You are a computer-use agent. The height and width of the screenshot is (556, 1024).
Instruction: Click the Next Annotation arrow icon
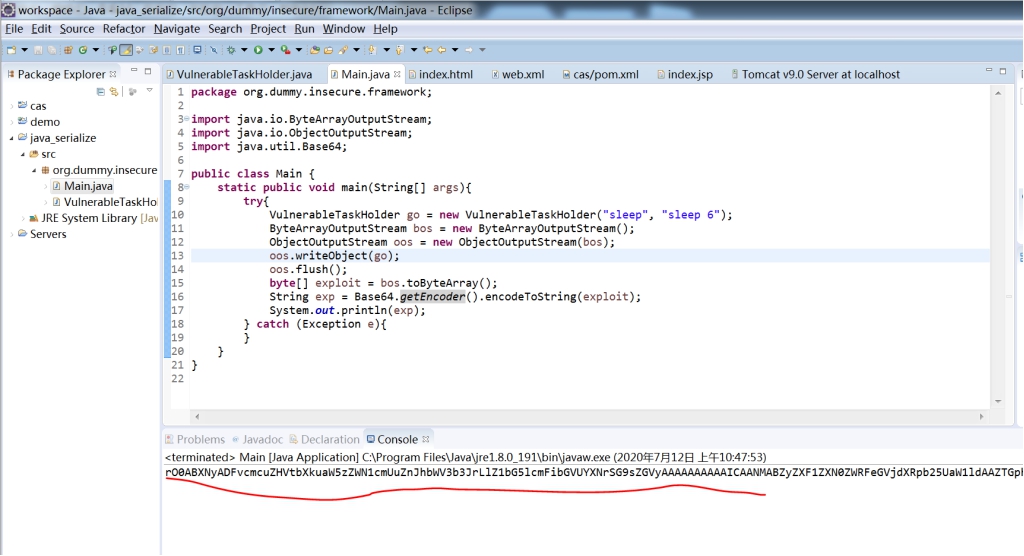coord(372,50)
